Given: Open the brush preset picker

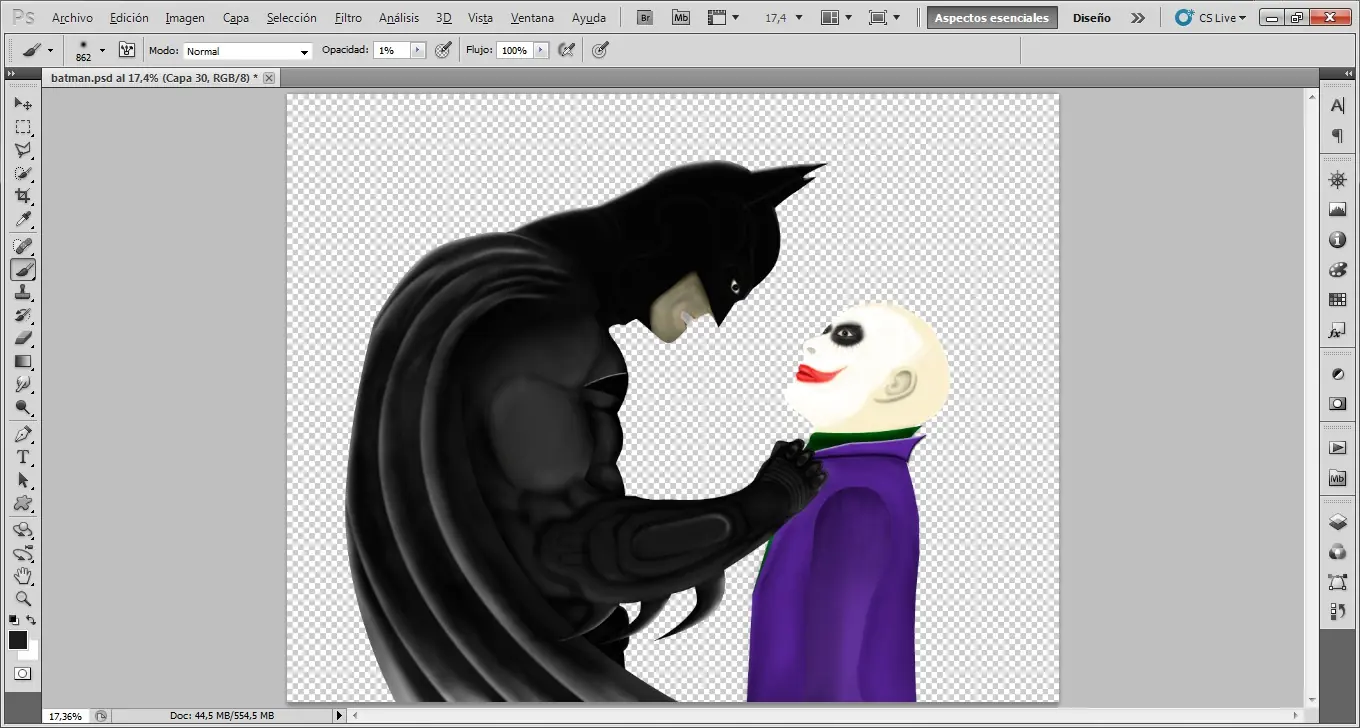Looking at the screenshot, I should 87,49.
